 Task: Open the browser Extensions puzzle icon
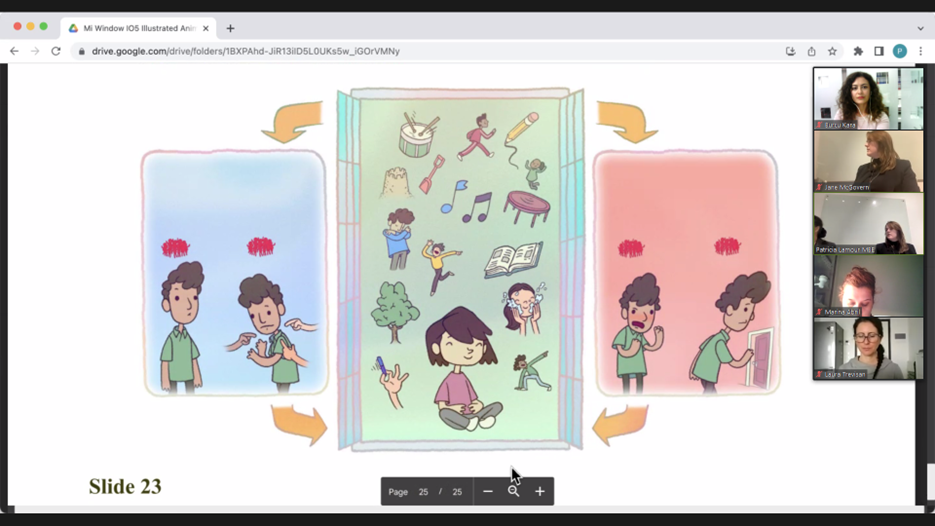(858, 51)
